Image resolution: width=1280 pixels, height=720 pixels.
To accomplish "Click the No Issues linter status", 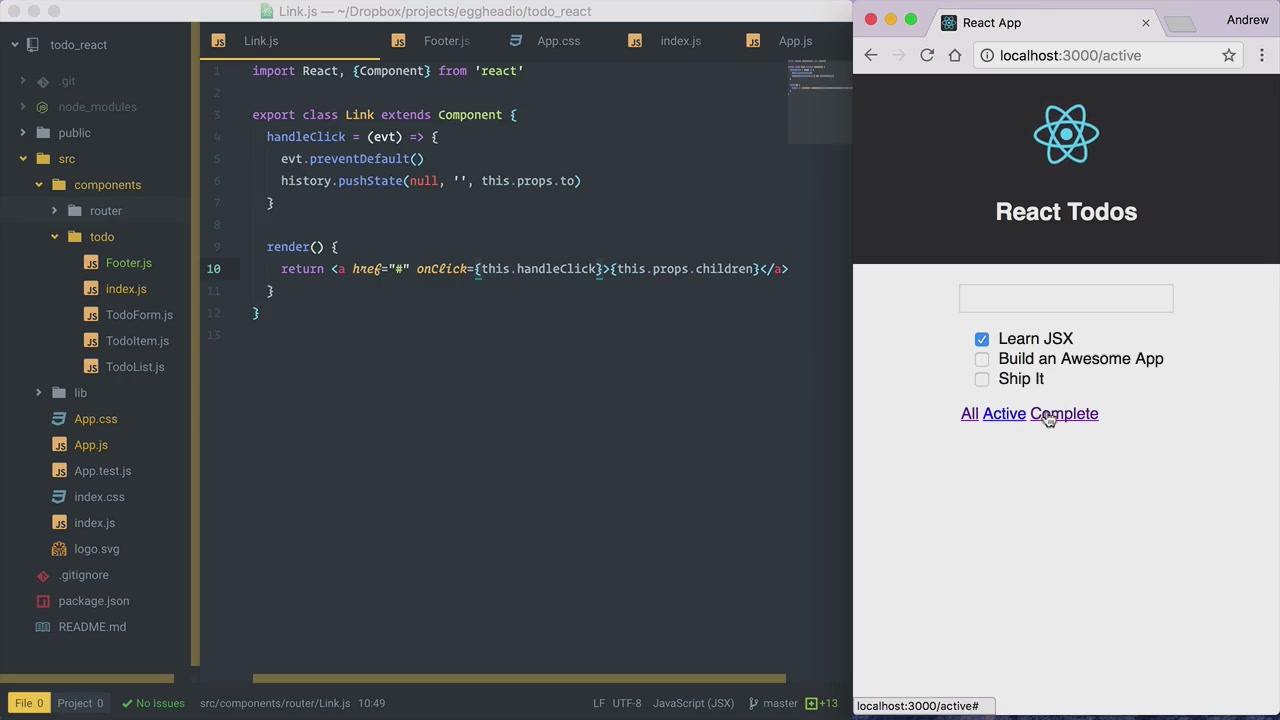I will tap(153, 703).
